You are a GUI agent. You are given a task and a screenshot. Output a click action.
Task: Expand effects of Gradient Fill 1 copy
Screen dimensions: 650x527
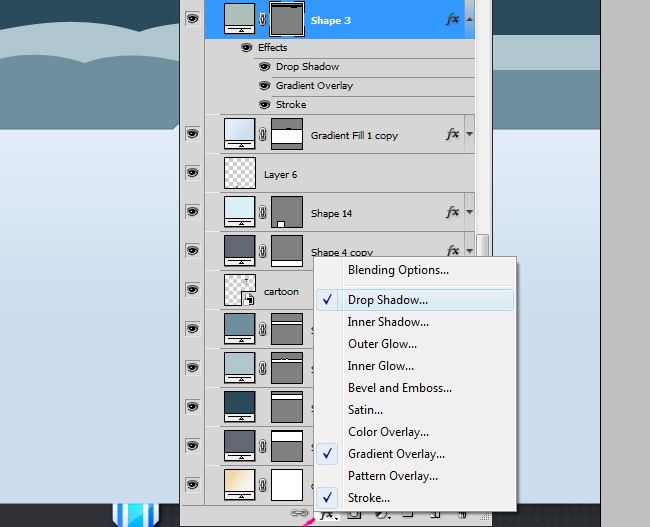coord(470,134)
